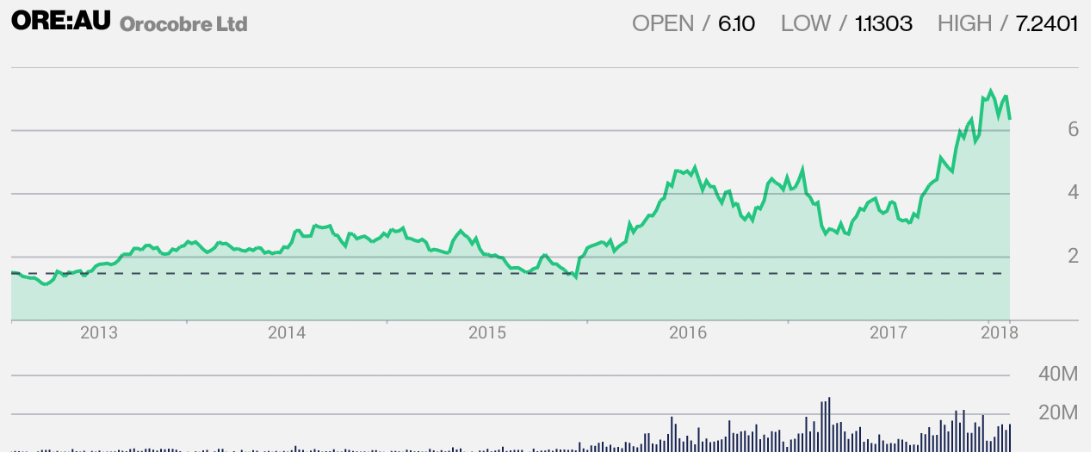
Task: Select the OPEN value 6.10
Action: pos(736,23)
